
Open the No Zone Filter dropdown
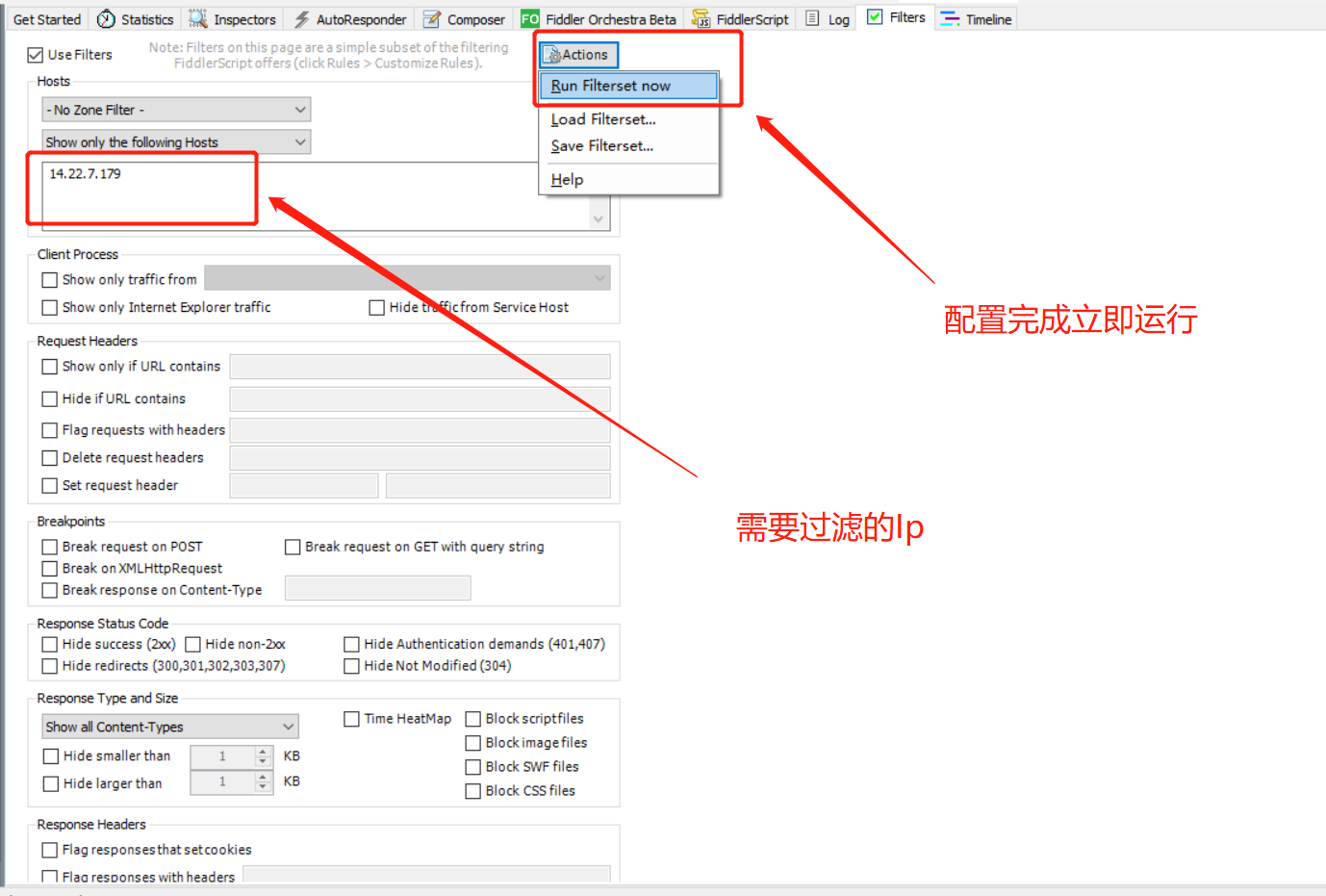coord(176,110)
